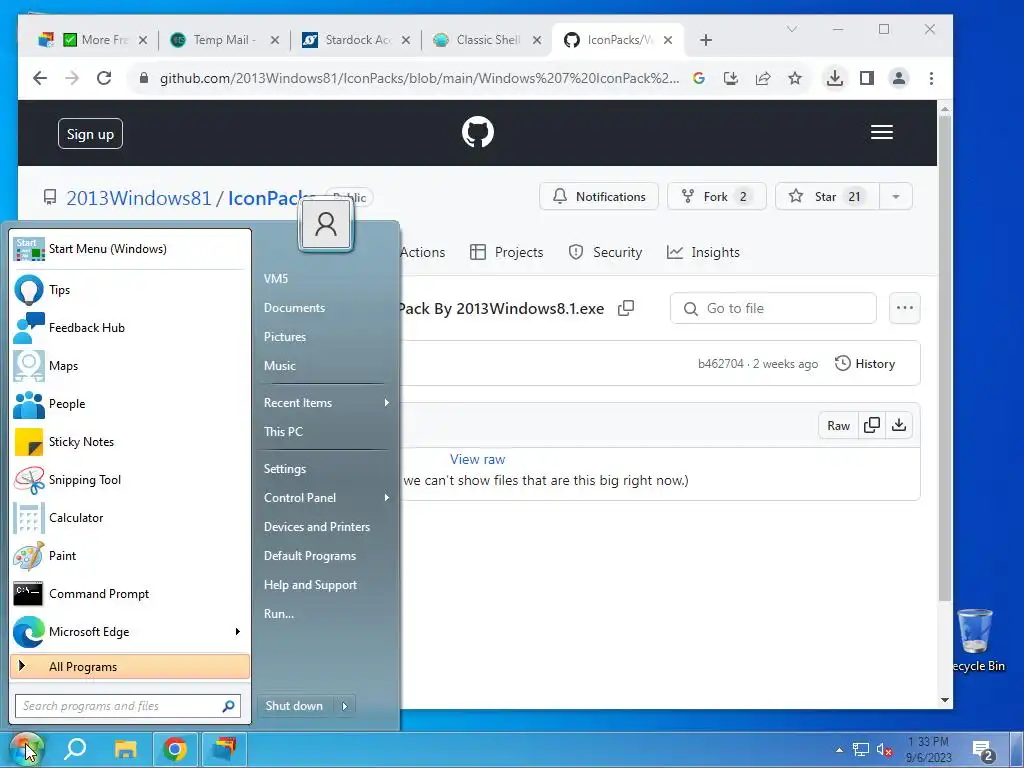Expand Microsoft Edge submenu arrow
The height and width of the screenshot is (768, 1024).
coord(238,632)
